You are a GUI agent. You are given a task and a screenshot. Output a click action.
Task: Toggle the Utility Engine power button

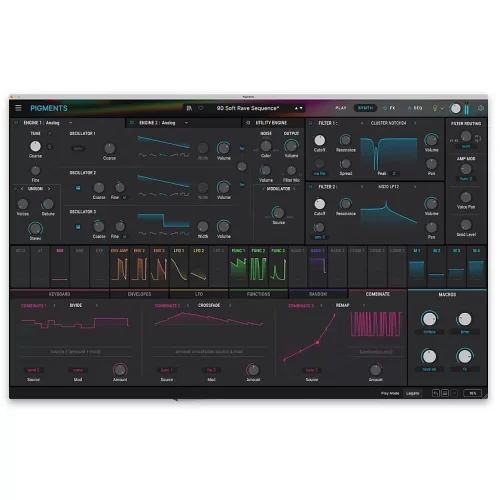(x=248, y=123)
